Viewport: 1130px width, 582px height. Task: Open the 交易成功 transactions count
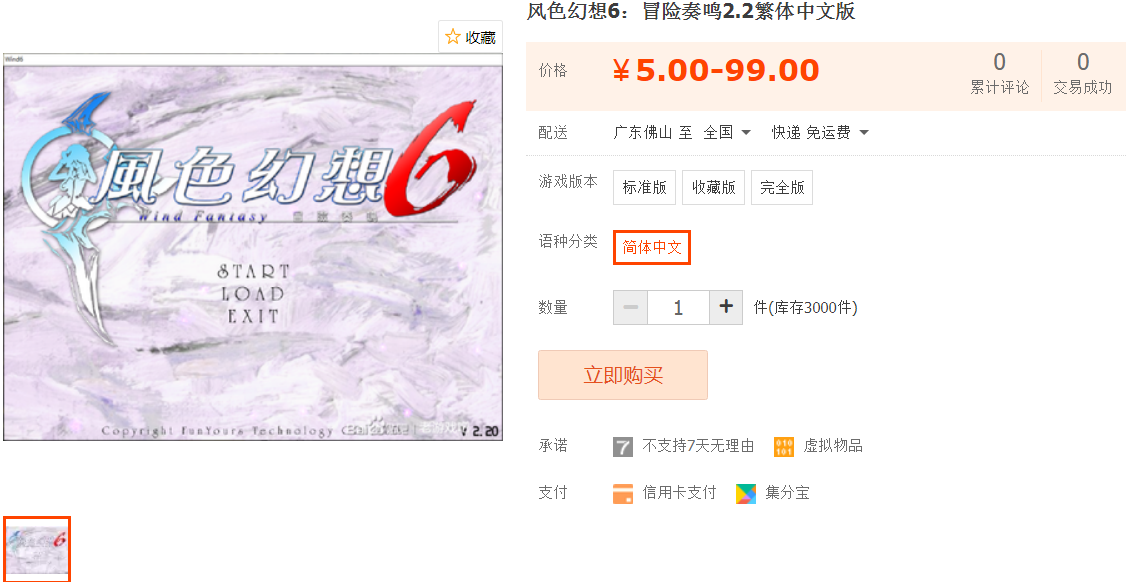point(1082,73)
